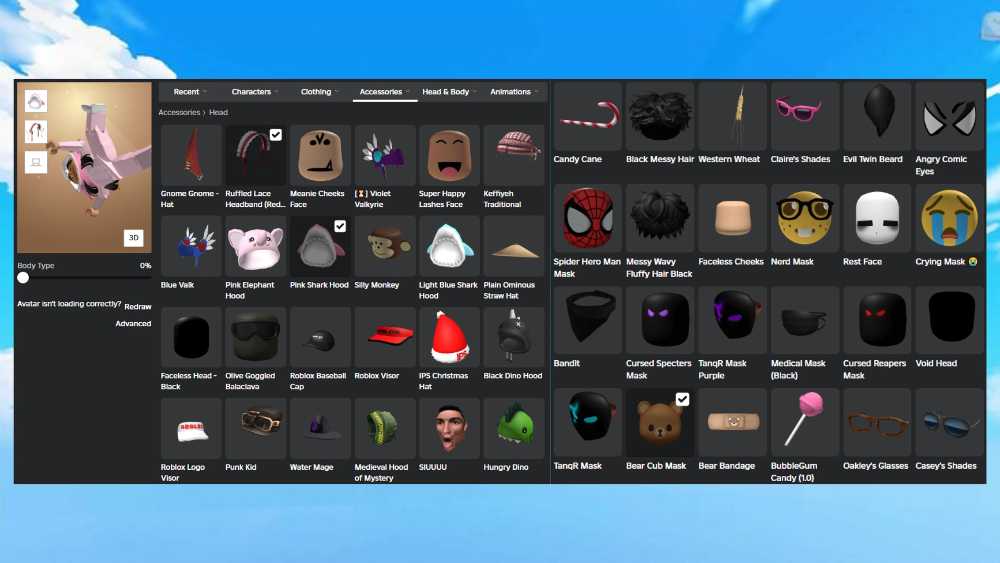
Task: Pick the Black Dino Hood
Action: [513, 337]
